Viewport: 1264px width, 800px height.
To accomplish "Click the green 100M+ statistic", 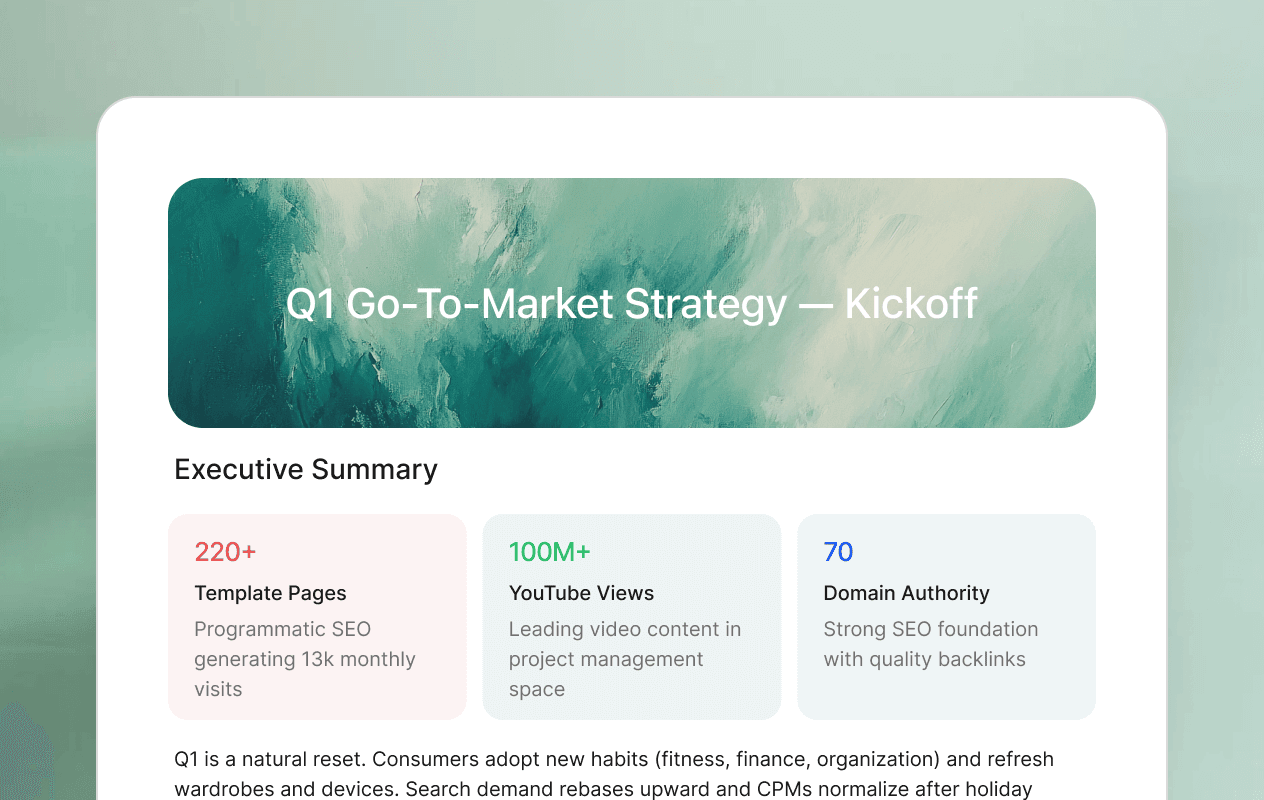I will click(x=549, y=552).
